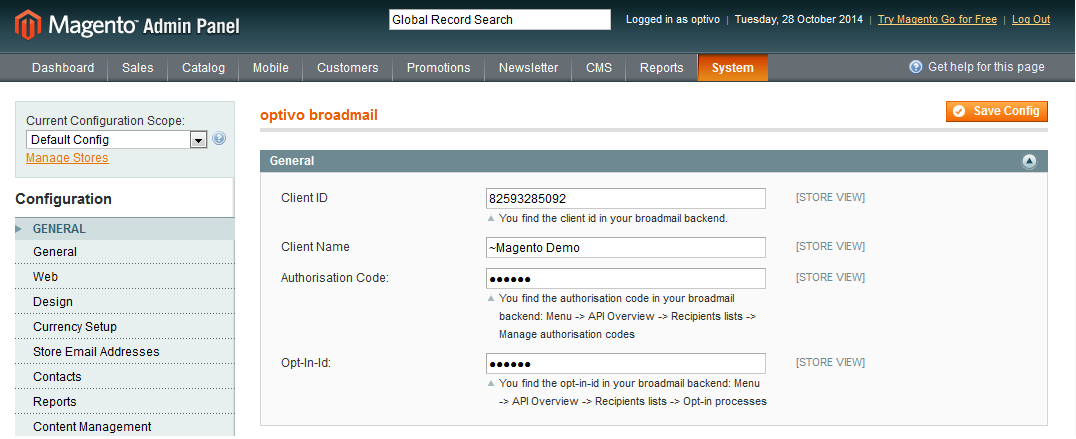Open the Reports menu

[x=662, y=68]
